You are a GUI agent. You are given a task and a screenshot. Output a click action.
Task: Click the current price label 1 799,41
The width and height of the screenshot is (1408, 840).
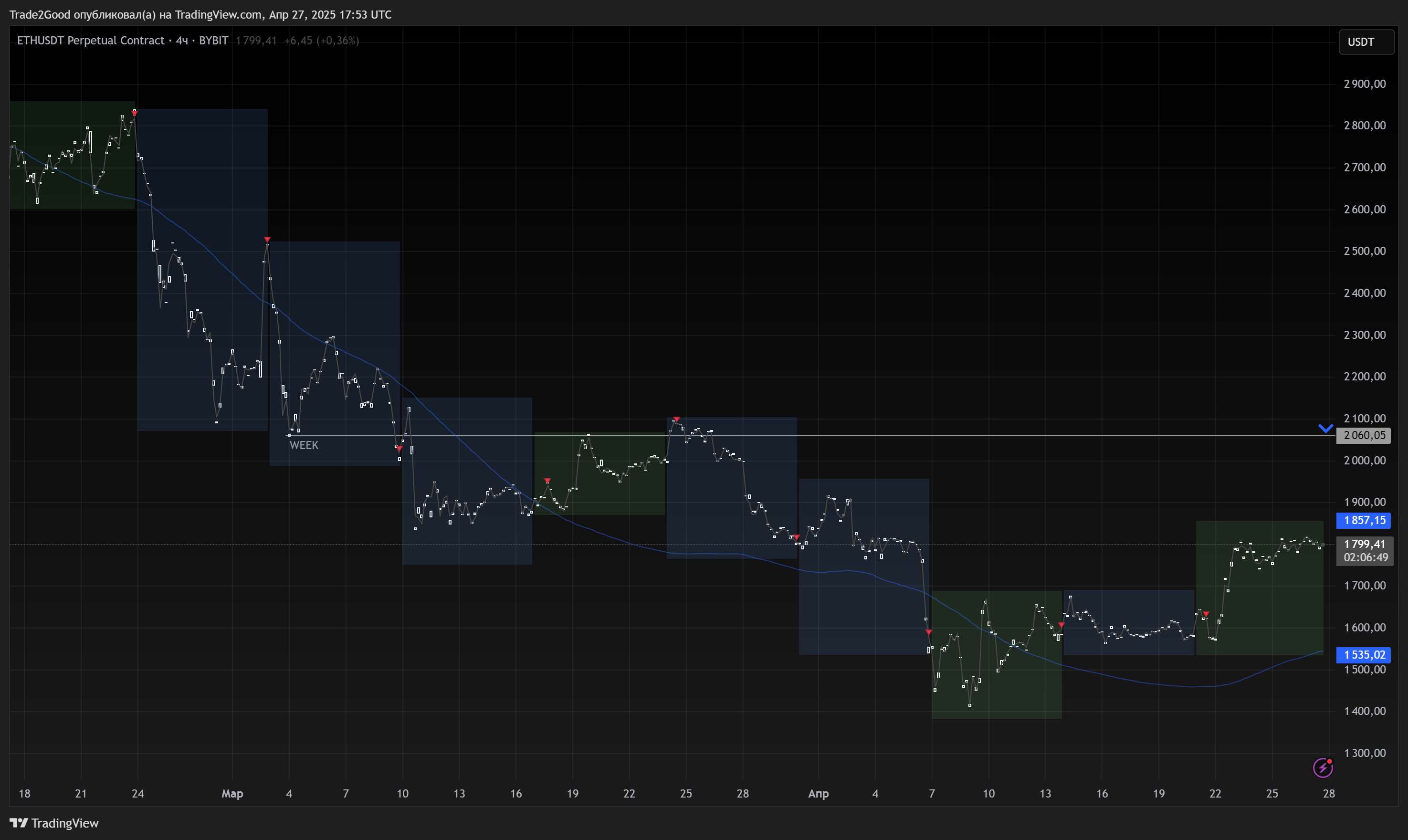[1365, 544]
